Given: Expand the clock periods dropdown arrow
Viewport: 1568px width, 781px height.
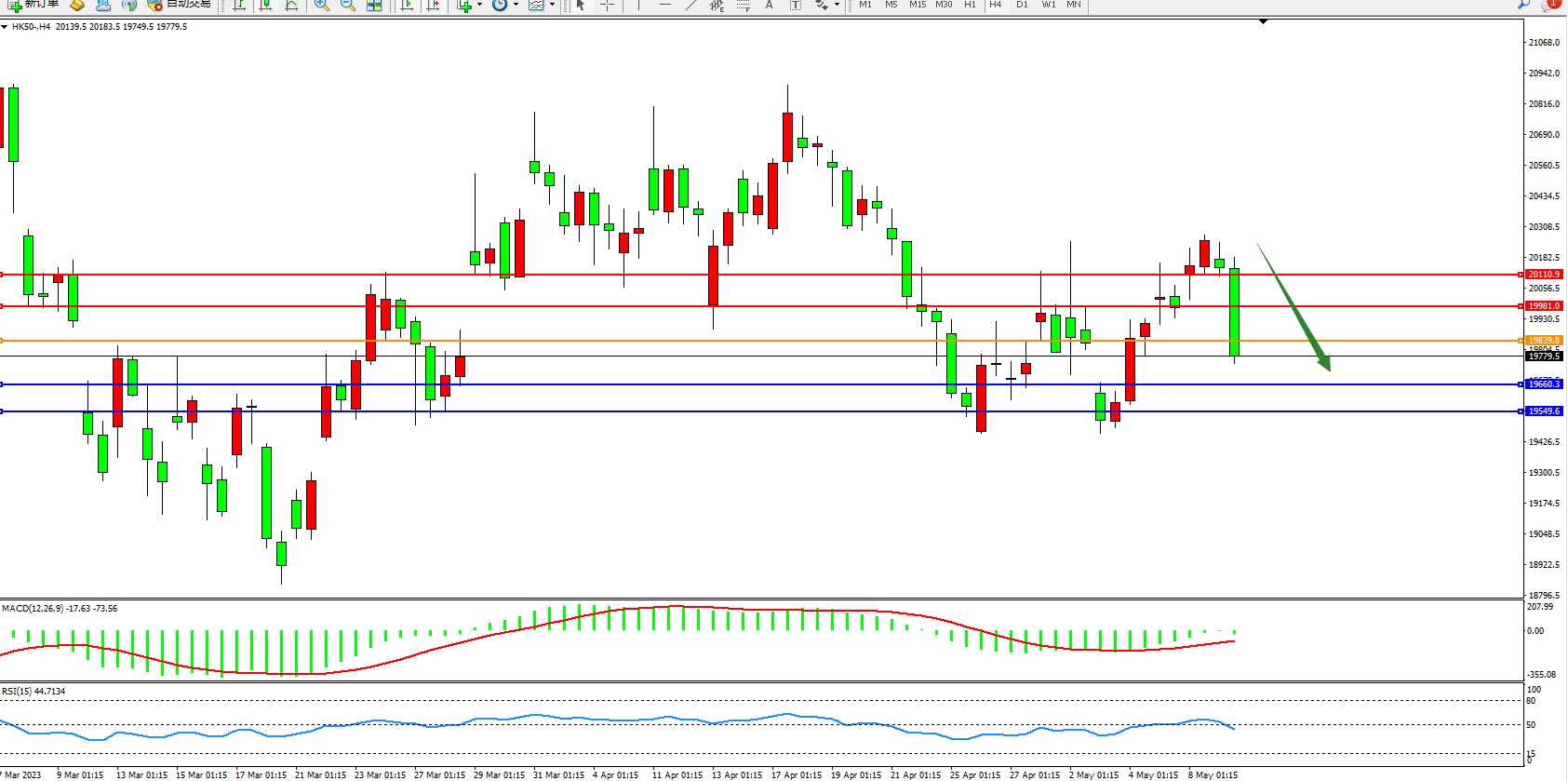Looking at the screenshot, I should tap(516, 6).
